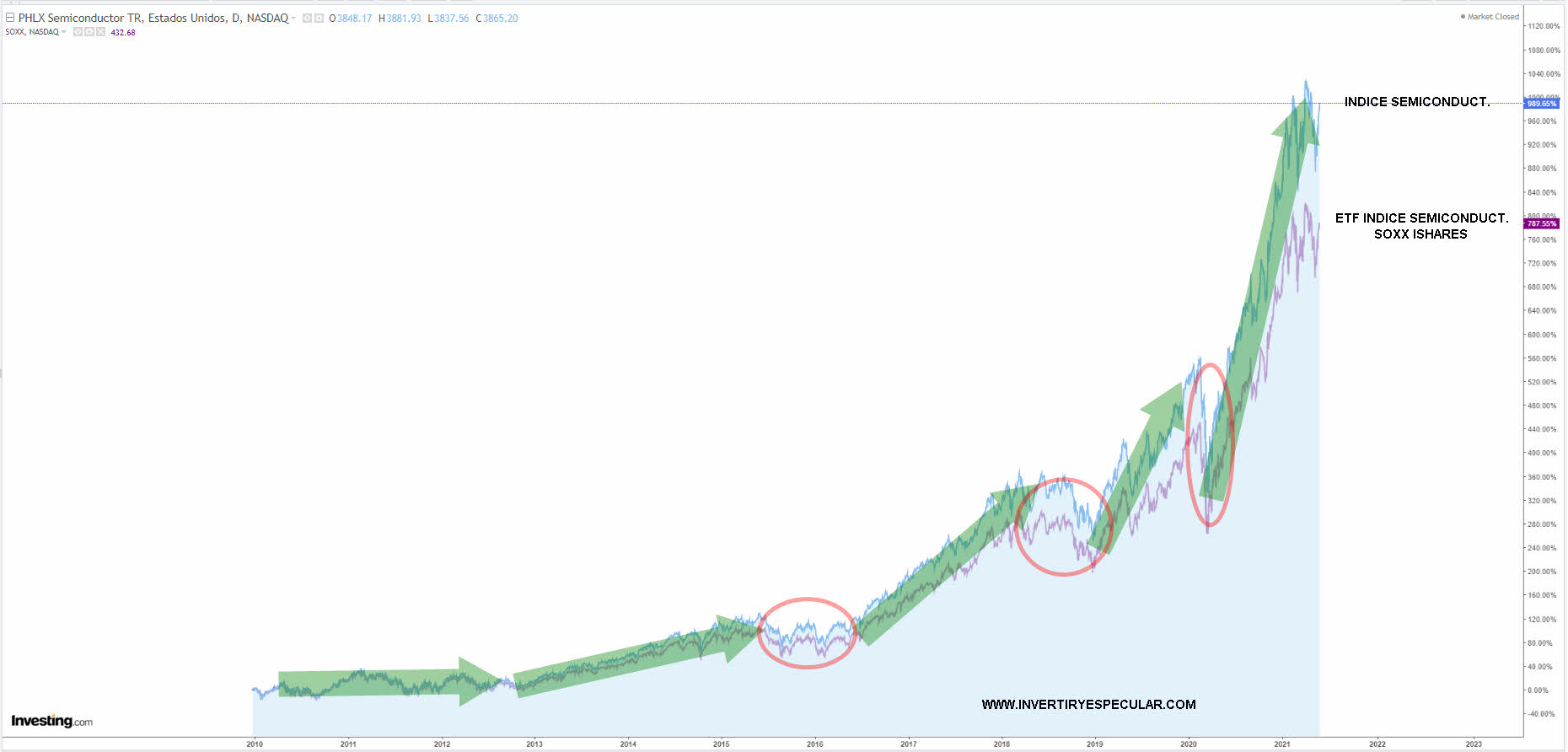Click the INDICE SEMICONDUCT. text annotation
The height and width of the screenshot is (752, 1568).
coord(1416,102)
